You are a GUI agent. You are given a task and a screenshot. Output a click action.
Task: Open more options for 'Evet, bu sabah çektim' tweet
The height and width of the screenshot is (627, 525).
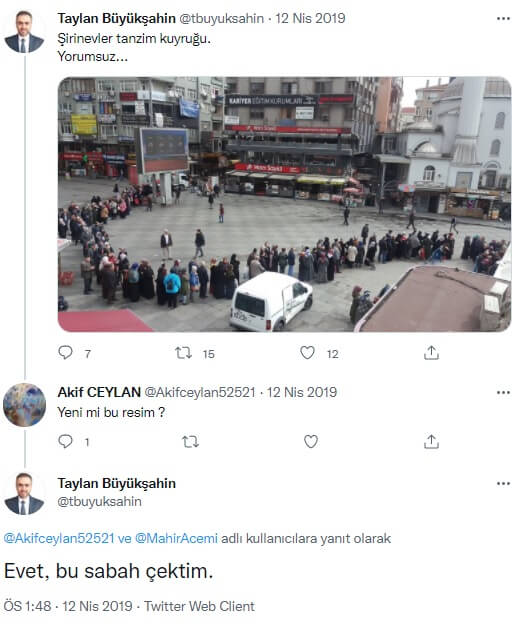click(x=503, y=483)
